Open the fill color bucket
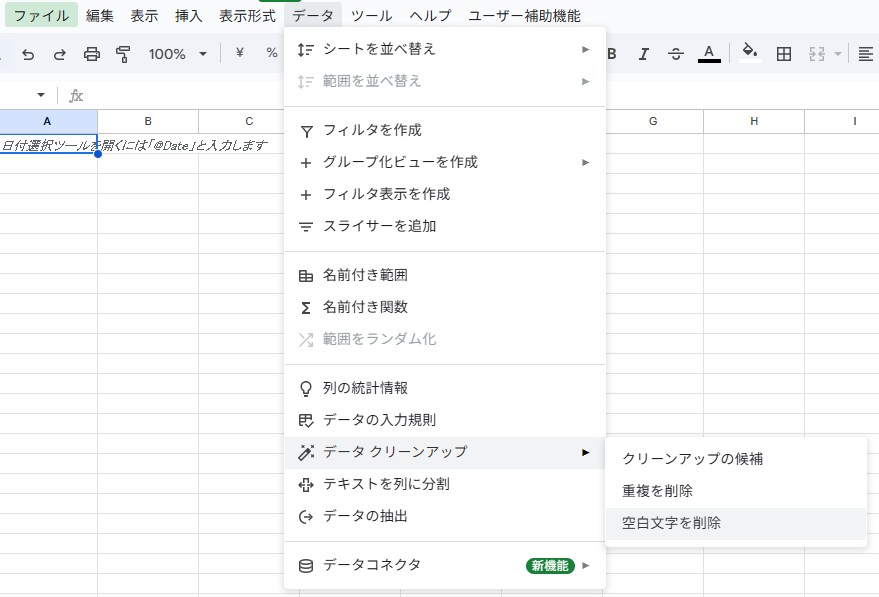 [750, 54]
